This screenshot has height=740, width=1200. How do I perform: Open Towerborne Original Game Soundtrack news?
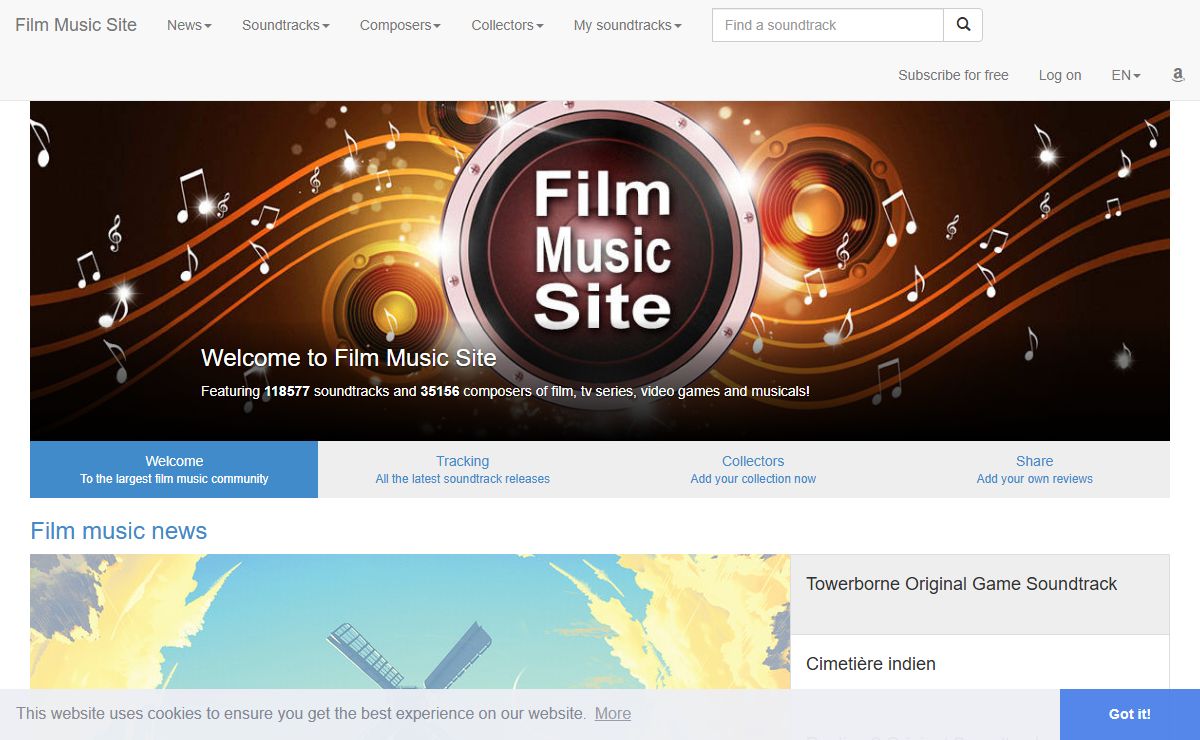tap(980, 594)
